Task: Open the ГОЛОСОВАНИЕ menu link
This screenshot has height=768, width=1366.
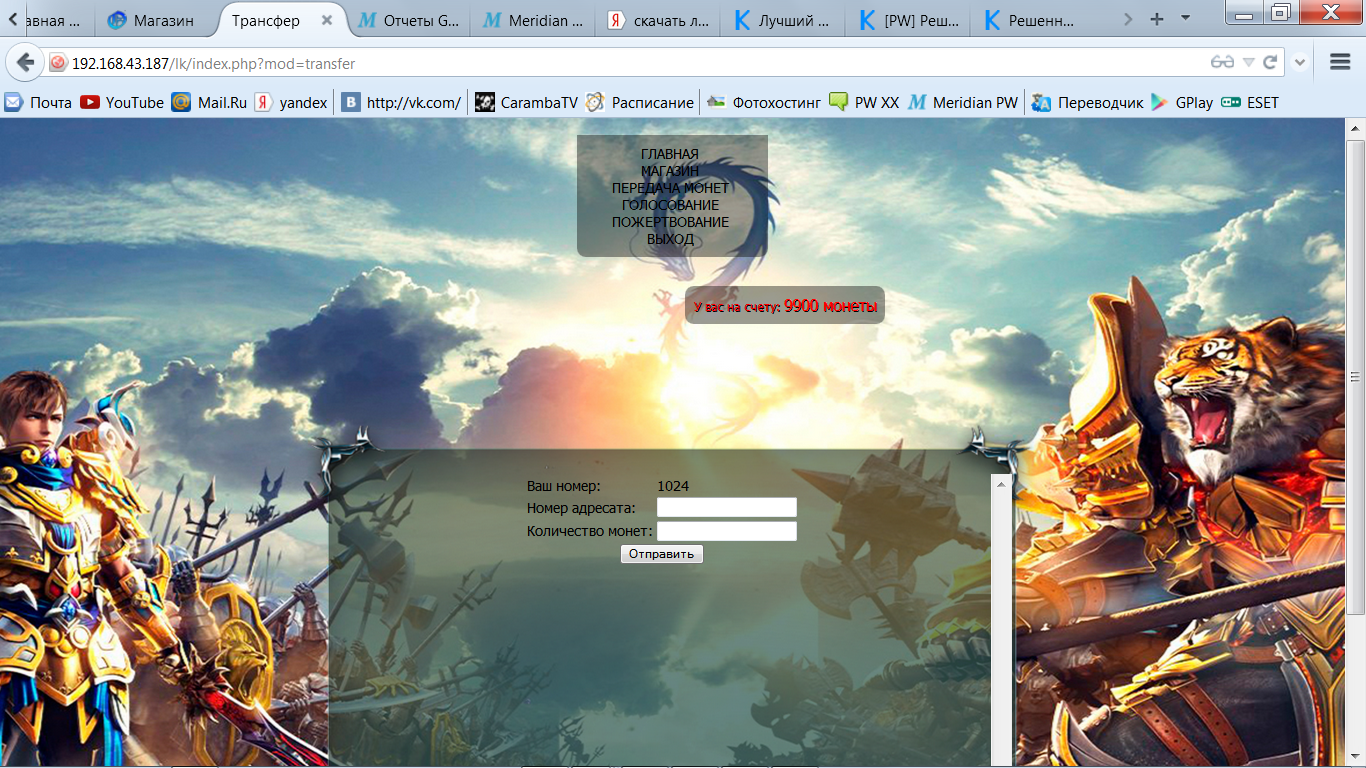Action: click(x=670, y=205)
